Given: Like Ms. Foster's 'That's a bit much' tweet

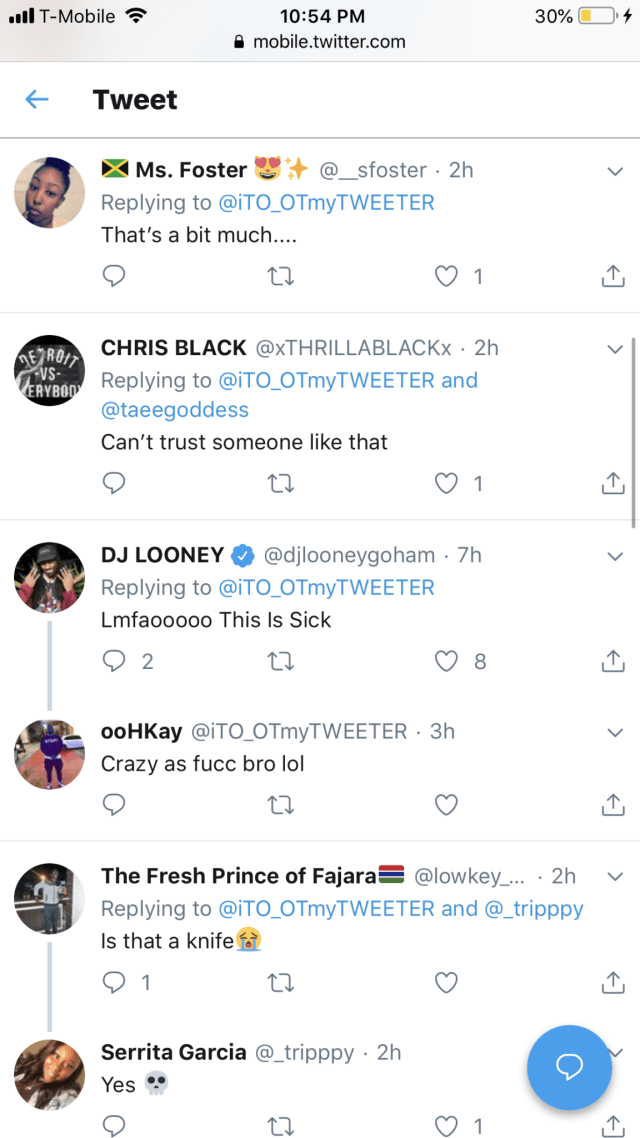Looking at the screenshot, I should (447, 276).
